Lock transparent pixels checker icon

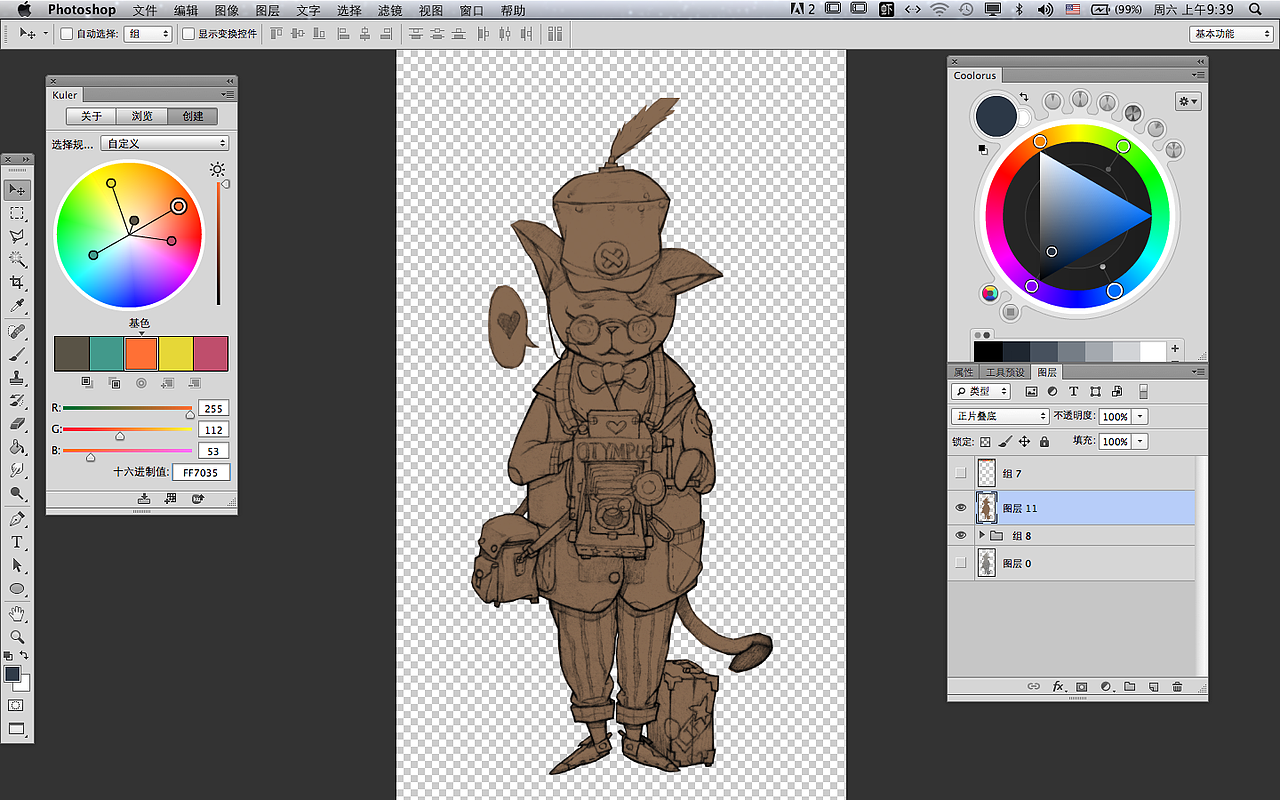click(x=985, y=441)
